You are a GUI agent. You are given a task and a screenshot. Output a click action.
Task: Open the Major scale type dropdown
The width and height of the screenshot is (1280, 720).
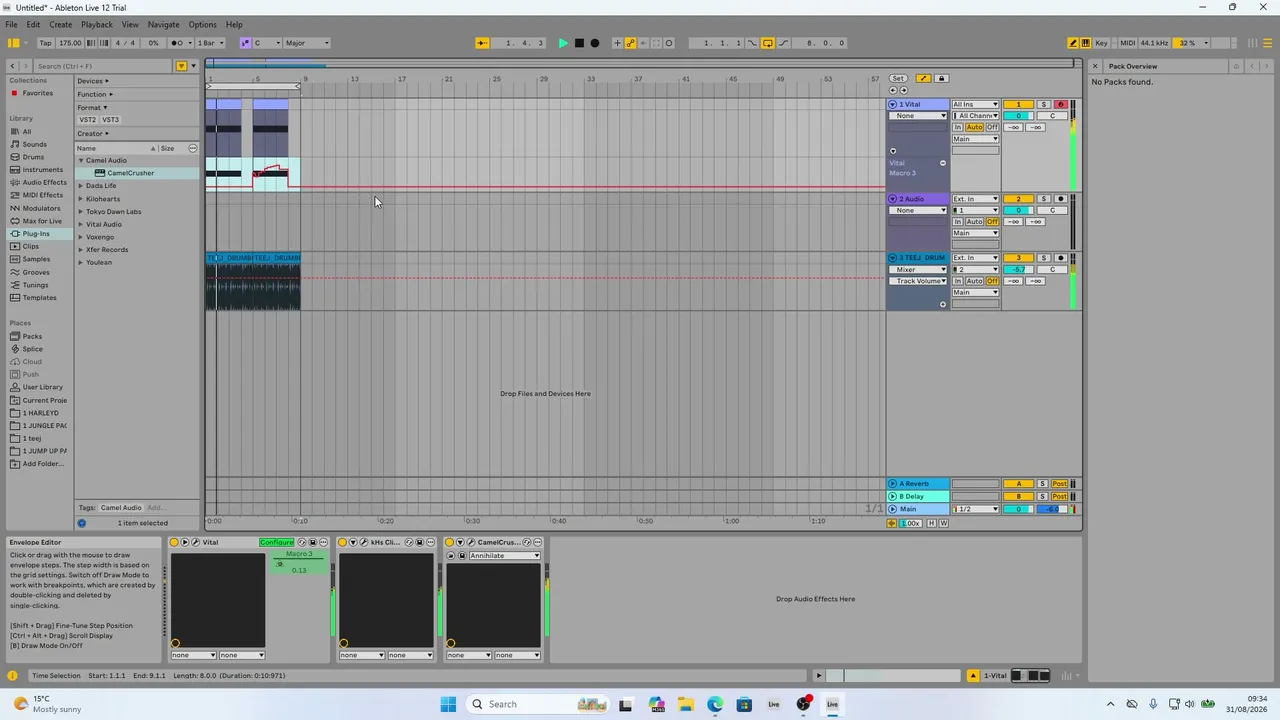pyautogui.click(x=307, y=43)
